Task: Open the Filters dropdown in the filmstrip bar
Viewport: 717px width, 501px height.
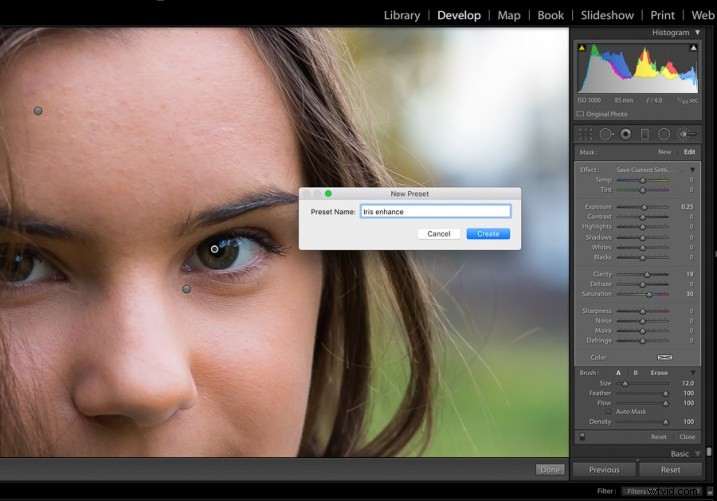Action: [661, 491]
